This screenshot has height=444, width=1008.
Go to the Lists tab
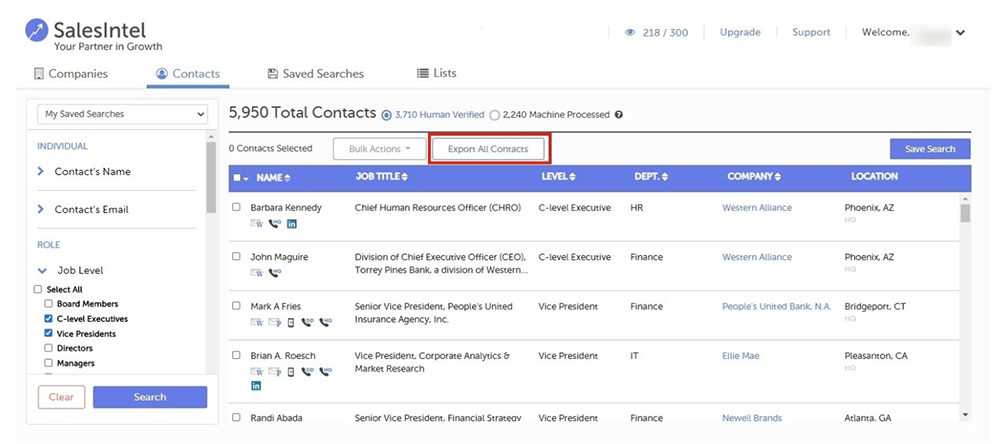tap(436, 73)
